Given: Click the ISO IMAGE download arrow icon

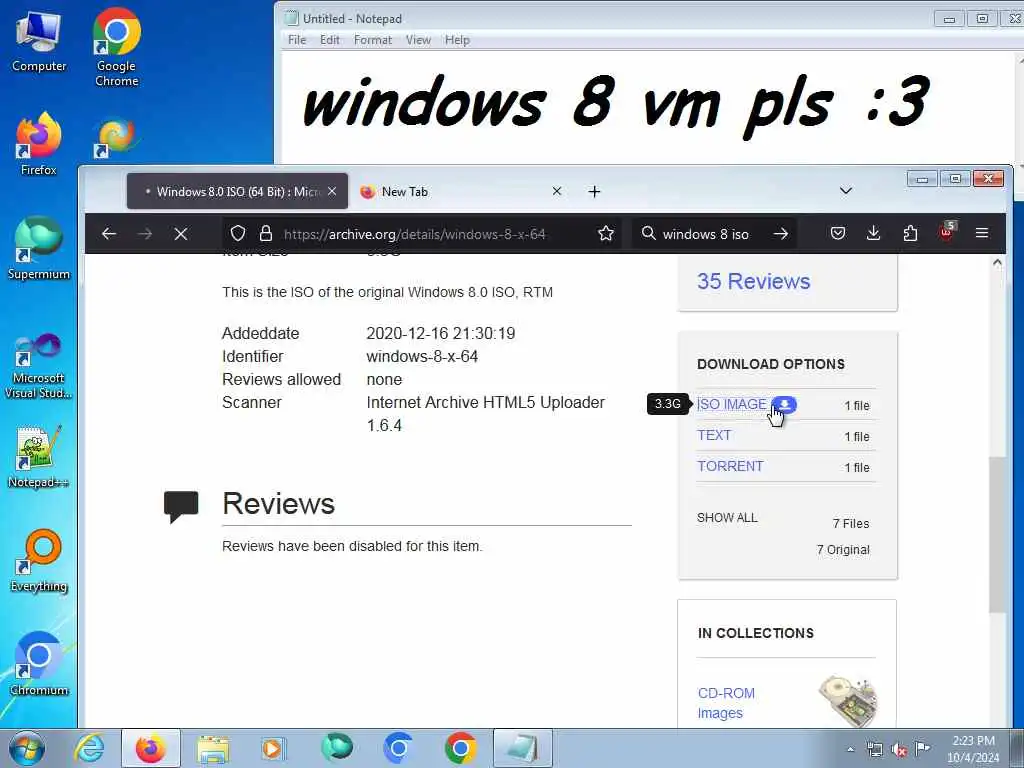Looking at the screenshot, I should click(784, 404).
